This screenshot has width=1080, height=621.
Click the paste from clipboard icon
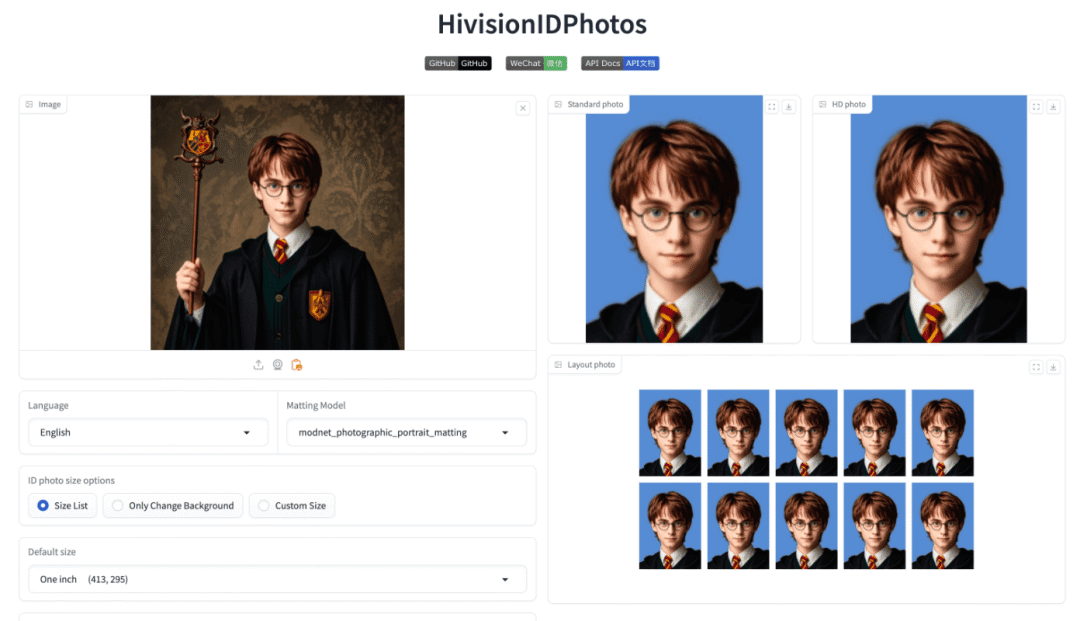point(297,365)
